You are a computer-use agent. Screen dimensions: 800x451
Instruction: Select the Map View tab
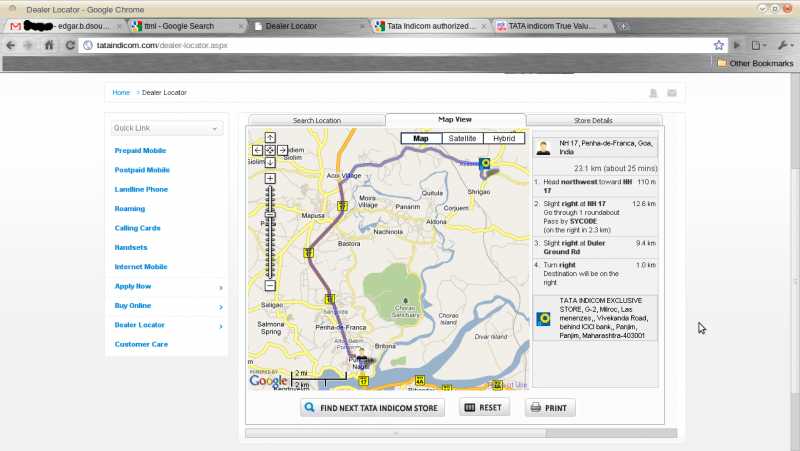click(x=455, y=119)
